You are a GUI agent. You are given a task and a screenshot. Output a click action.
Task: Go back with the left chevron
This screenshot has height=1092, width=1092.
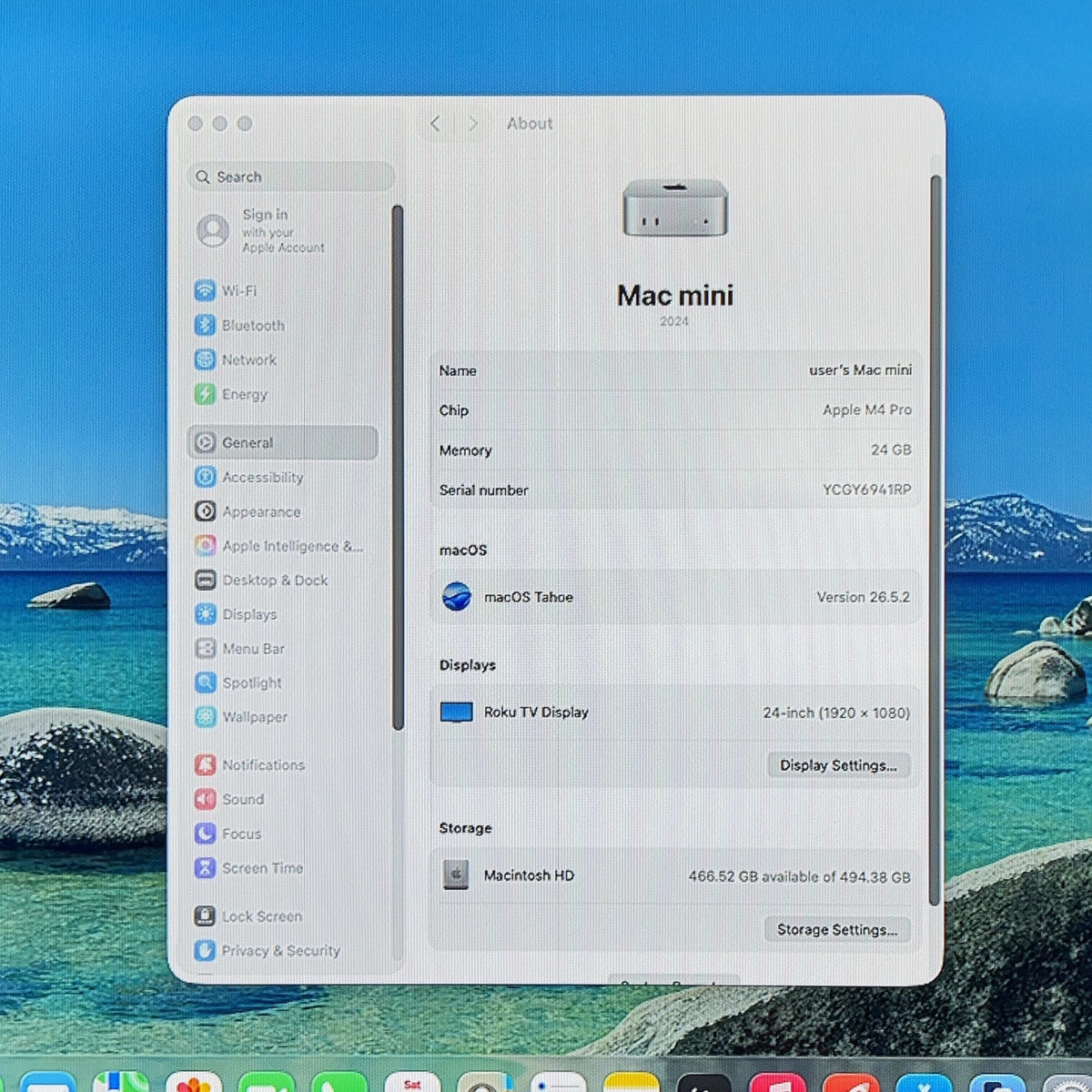tap(435, 124)
